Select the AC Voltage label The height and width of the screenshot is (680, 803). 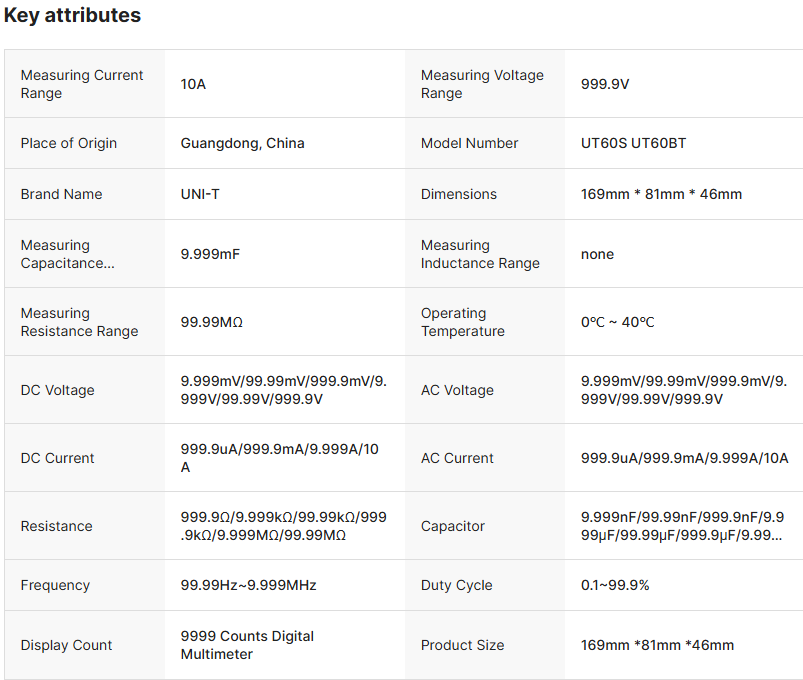click(457, 390)
